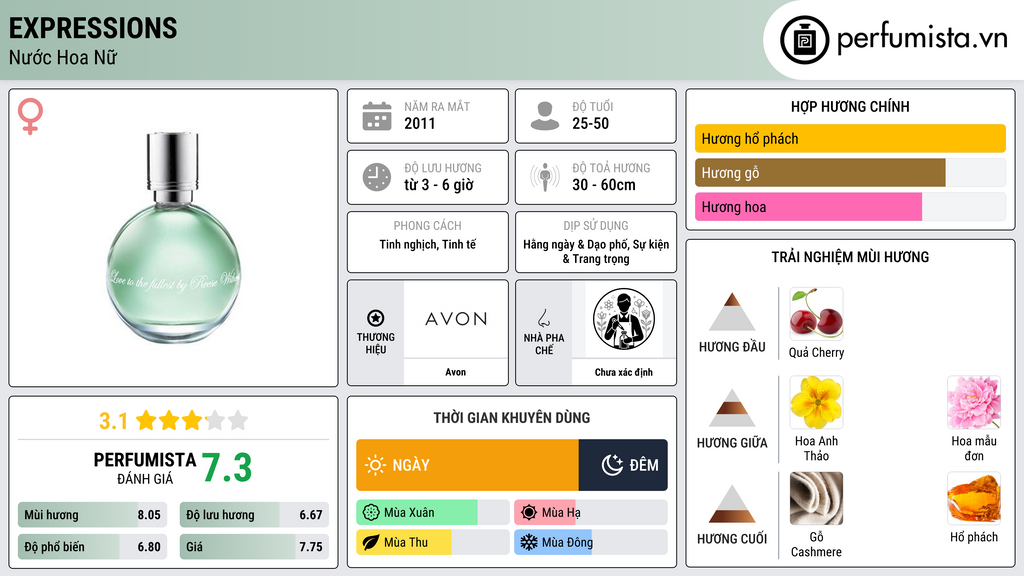Click the PERFUMISTA ĐÁNH GIÁ label

point(145,468)
